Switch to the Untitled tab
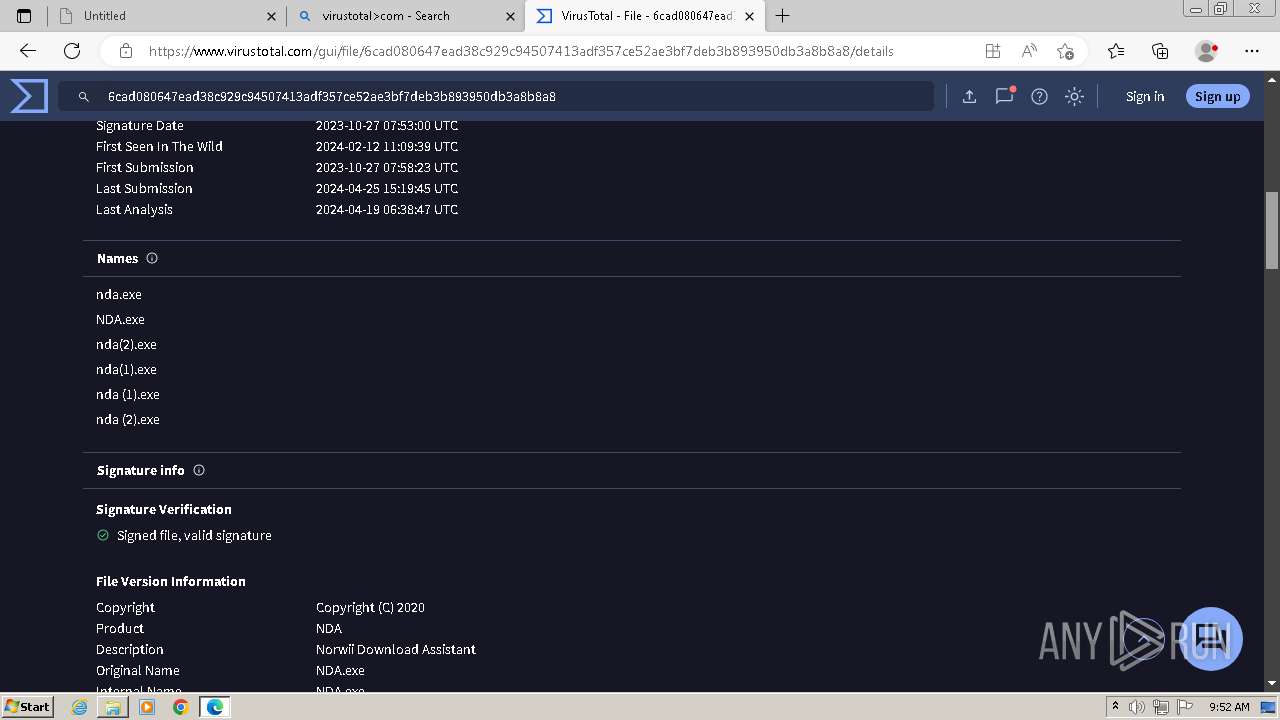Viewport: 1280px width, 720px height. coord(166,16)
